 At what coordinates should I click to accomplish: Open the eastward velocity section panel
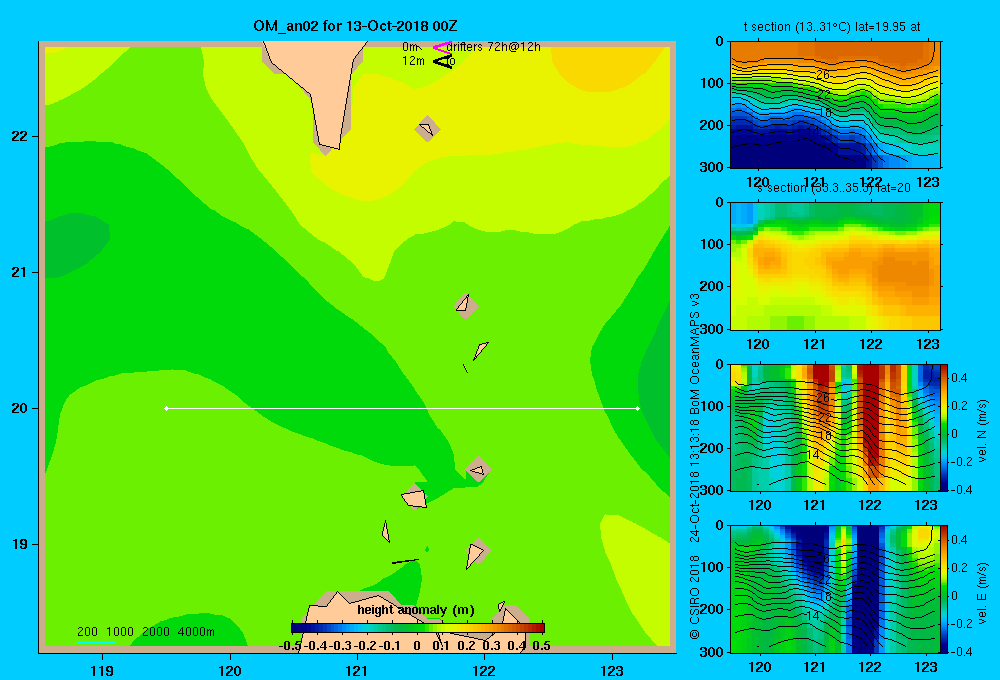835,589
